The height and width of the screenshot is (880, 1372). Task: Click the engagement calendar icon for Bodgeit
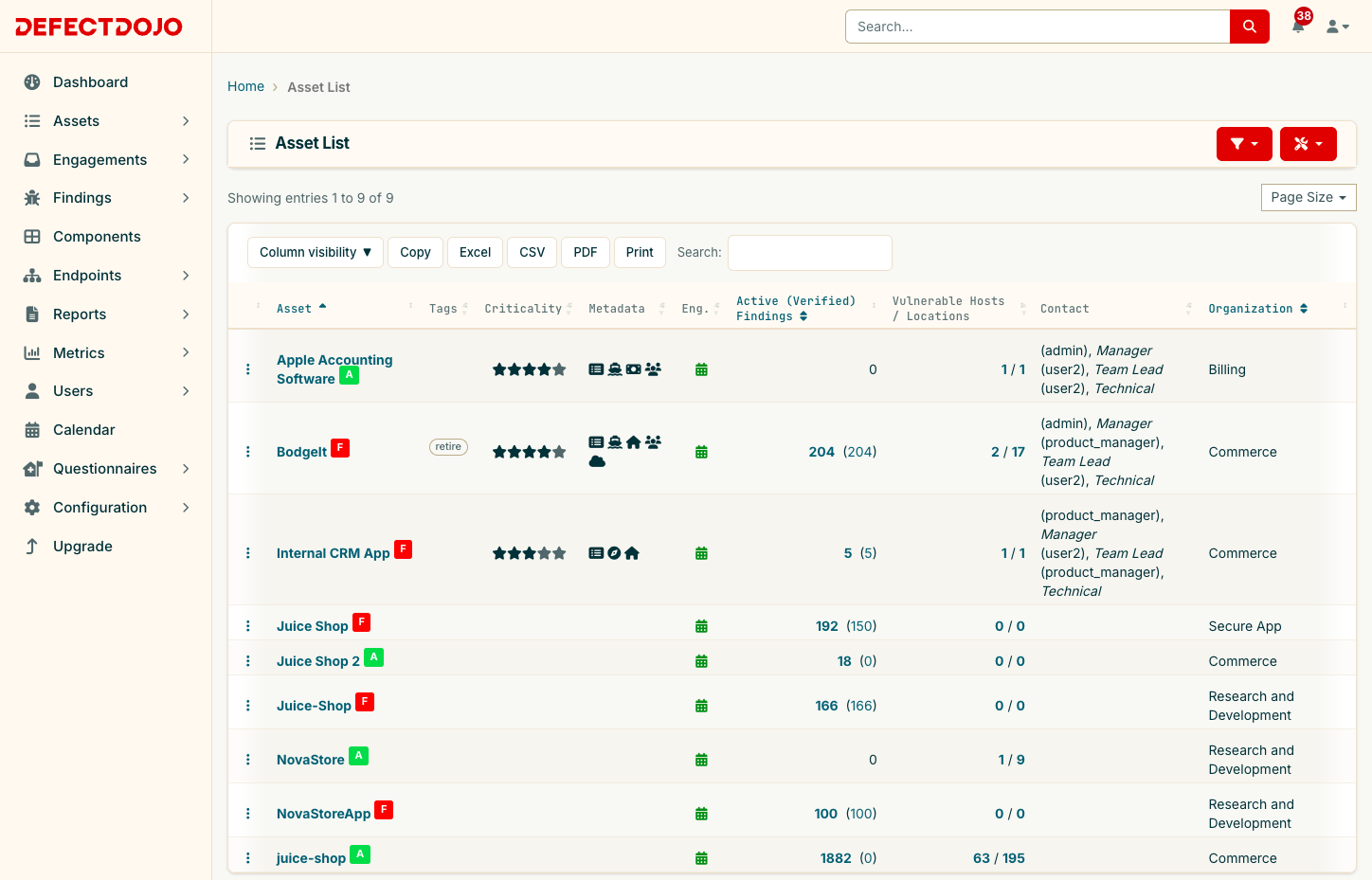click(701, 453)
